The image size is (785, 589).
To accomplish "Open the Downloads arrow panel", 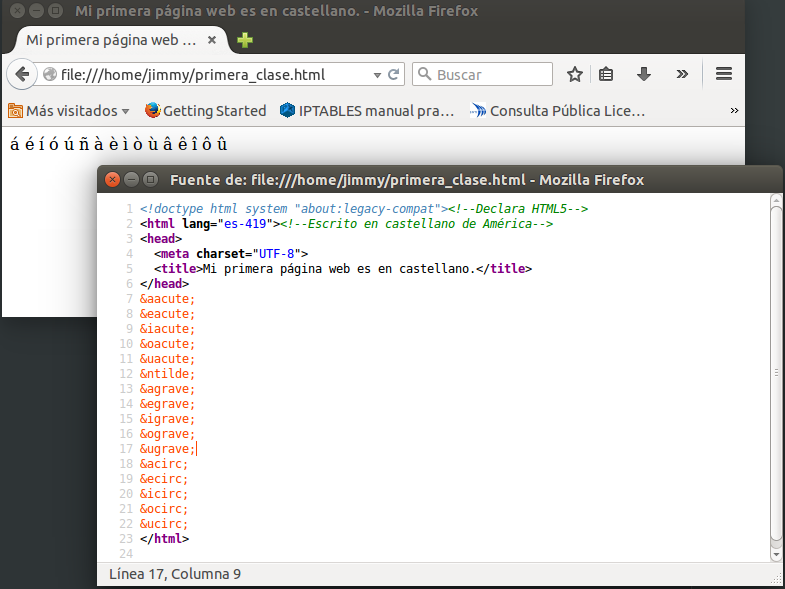I will (x=644, y=74).
